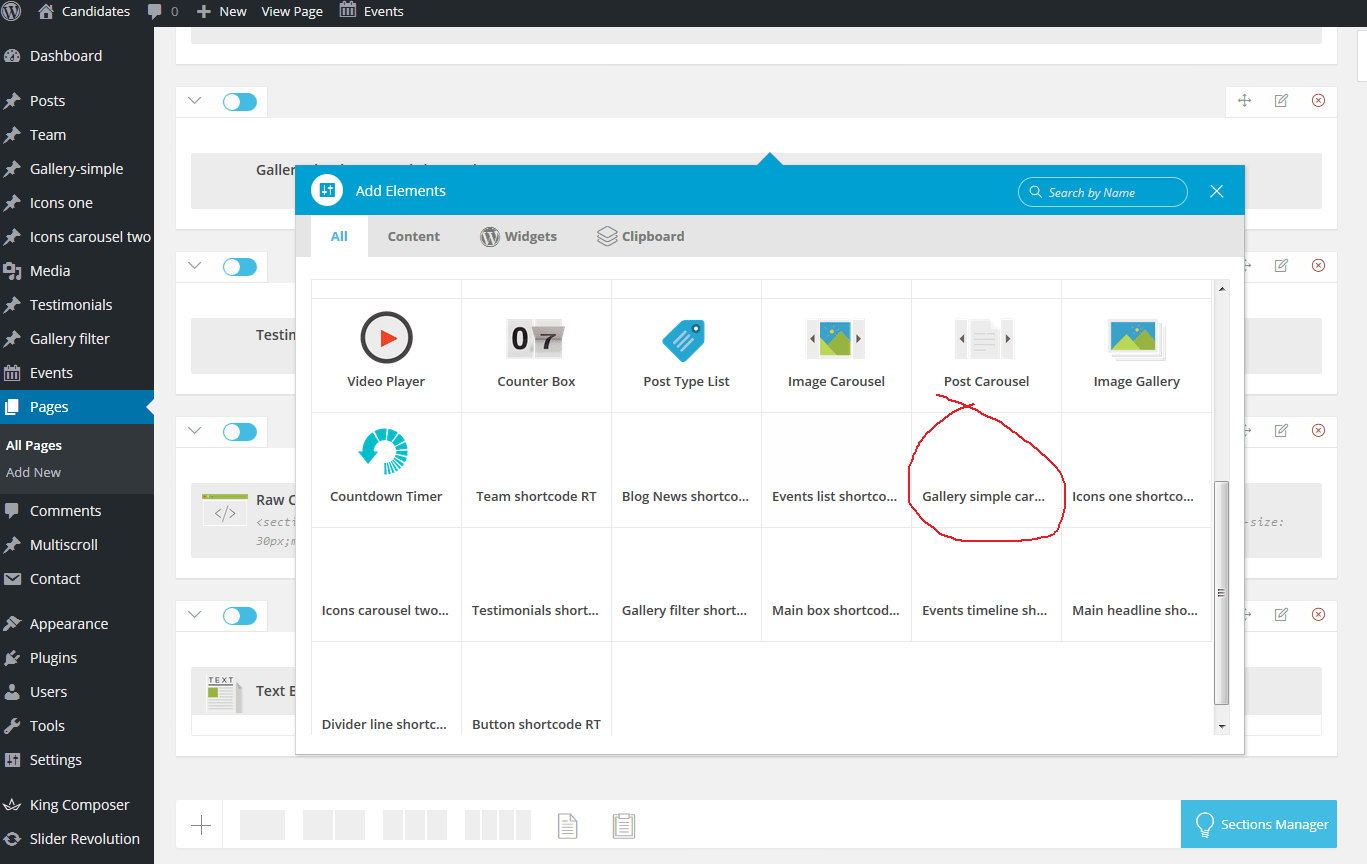The width and height of the screenshot is (1367, 864).
Task: Click the red delete icon on first row
Action: pos(1318,101)
